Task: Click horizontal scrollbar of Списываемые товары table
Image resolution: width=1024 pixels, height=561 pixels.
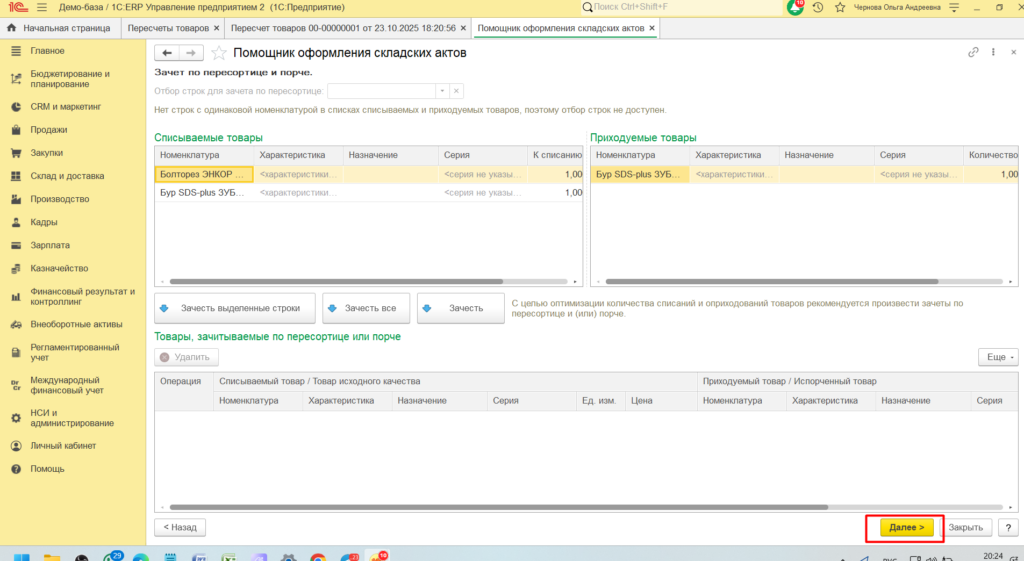Action: [x=336, y=281]
